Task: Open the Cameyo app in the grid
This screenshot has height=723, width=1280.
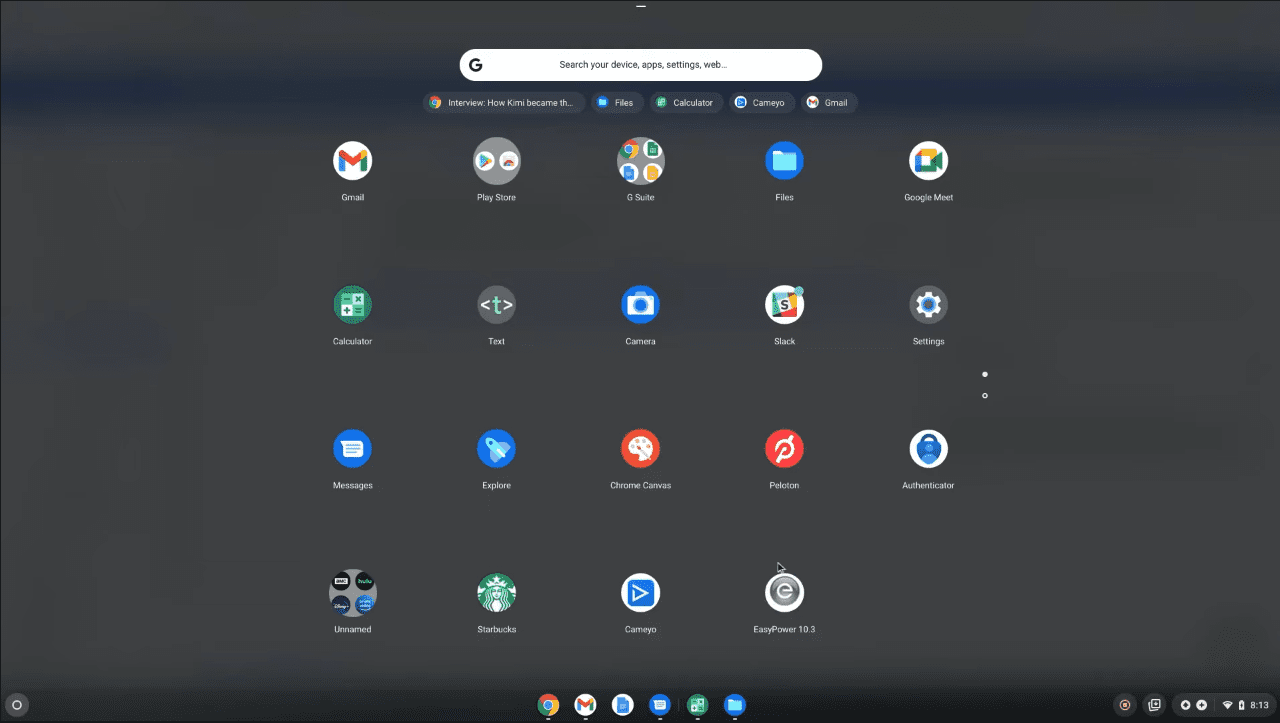Action: [x=640, y=593]
